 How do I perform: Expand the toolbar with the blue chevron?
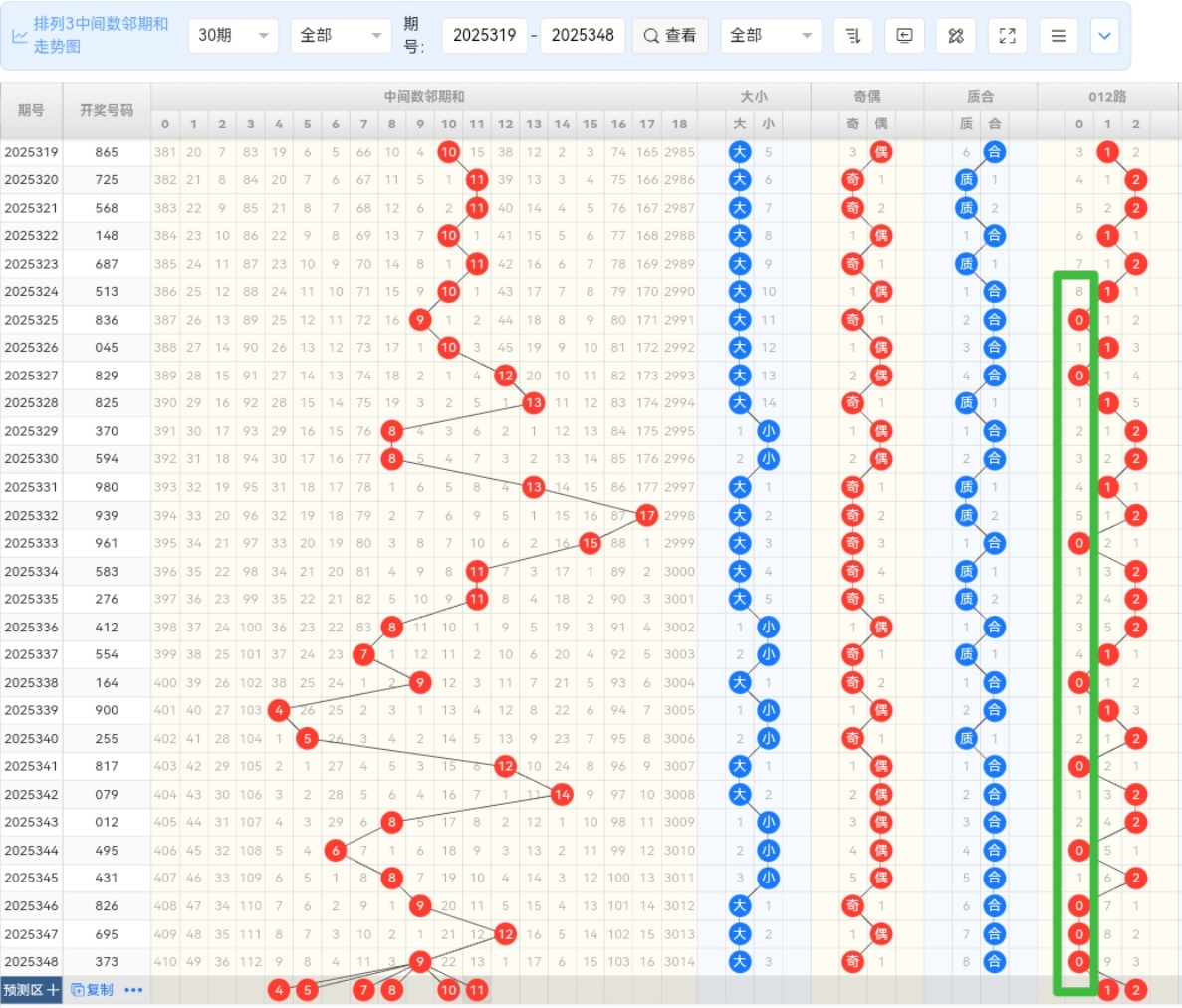point(1104,36)
